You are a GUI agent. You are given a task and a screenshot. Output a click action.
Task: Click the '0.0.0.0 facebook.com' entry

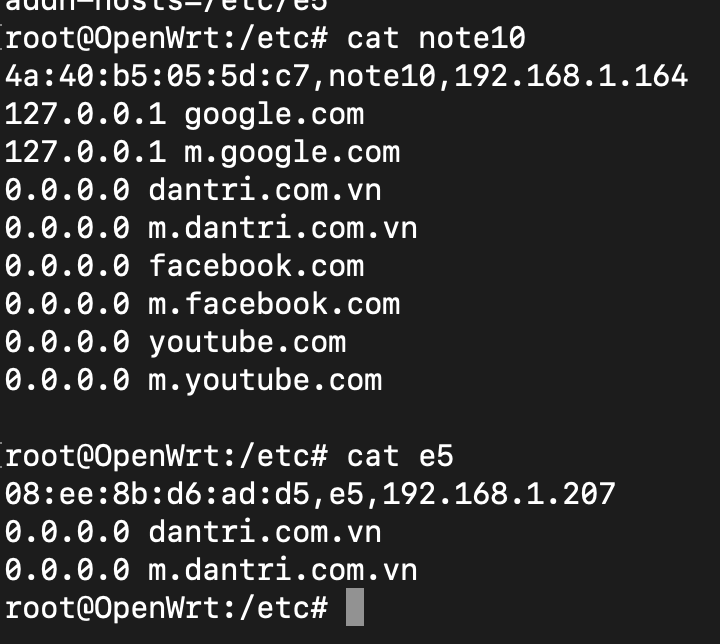point(185,266)
